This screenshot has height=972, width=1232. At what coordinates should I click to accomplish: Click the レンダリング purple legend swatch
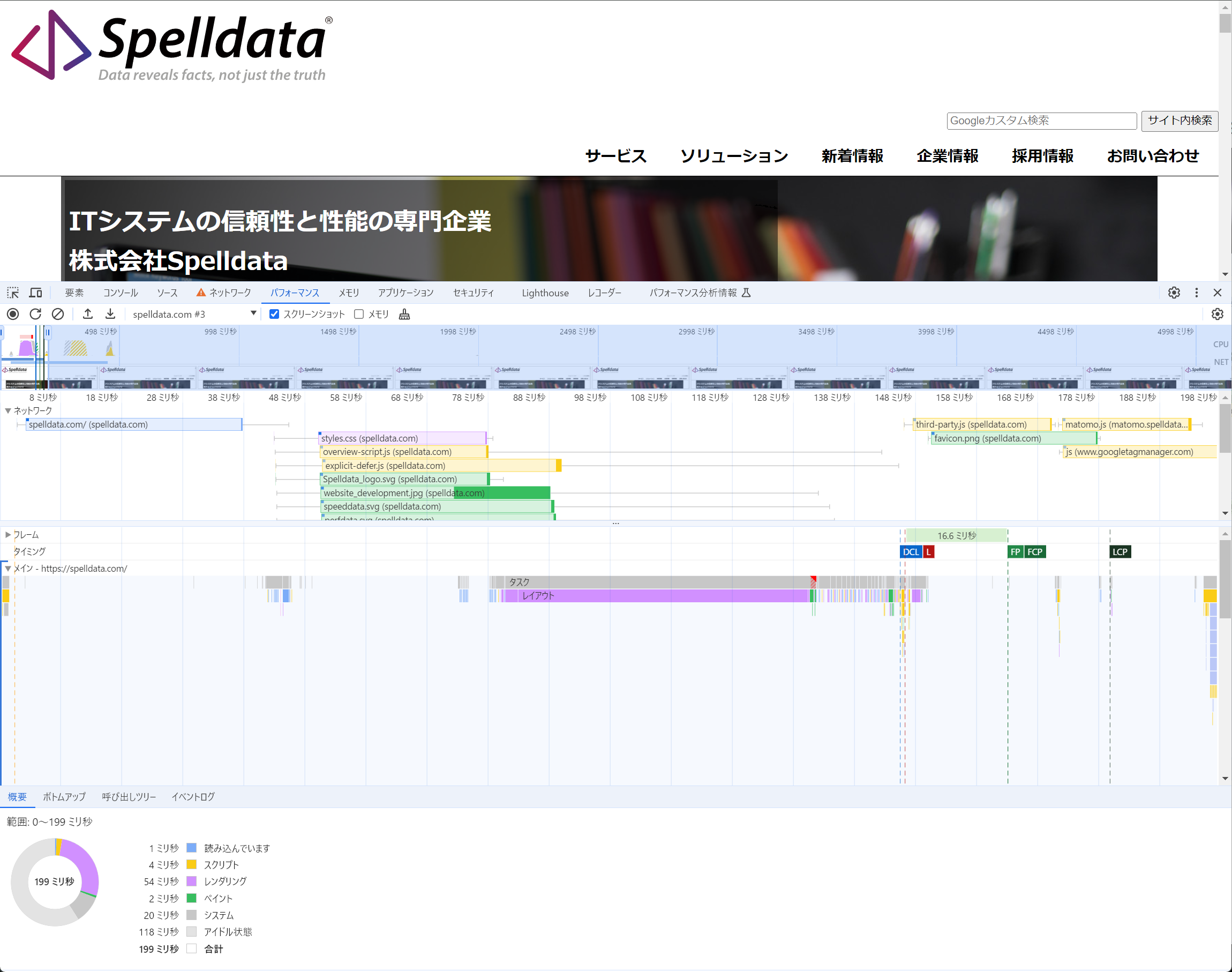(192, 881)
